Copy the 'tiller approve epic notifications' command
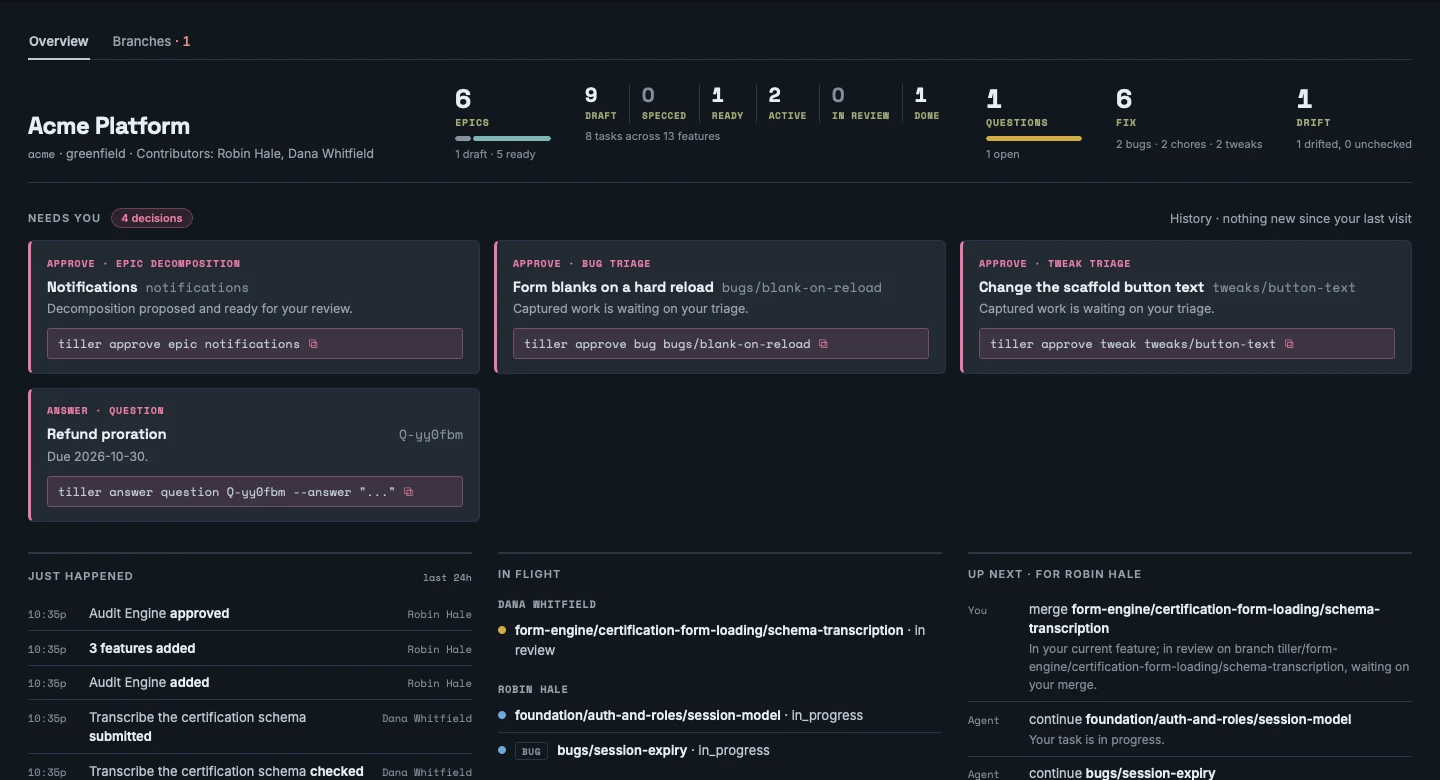Screen dimensions: 1440x780 pos(313,344)
